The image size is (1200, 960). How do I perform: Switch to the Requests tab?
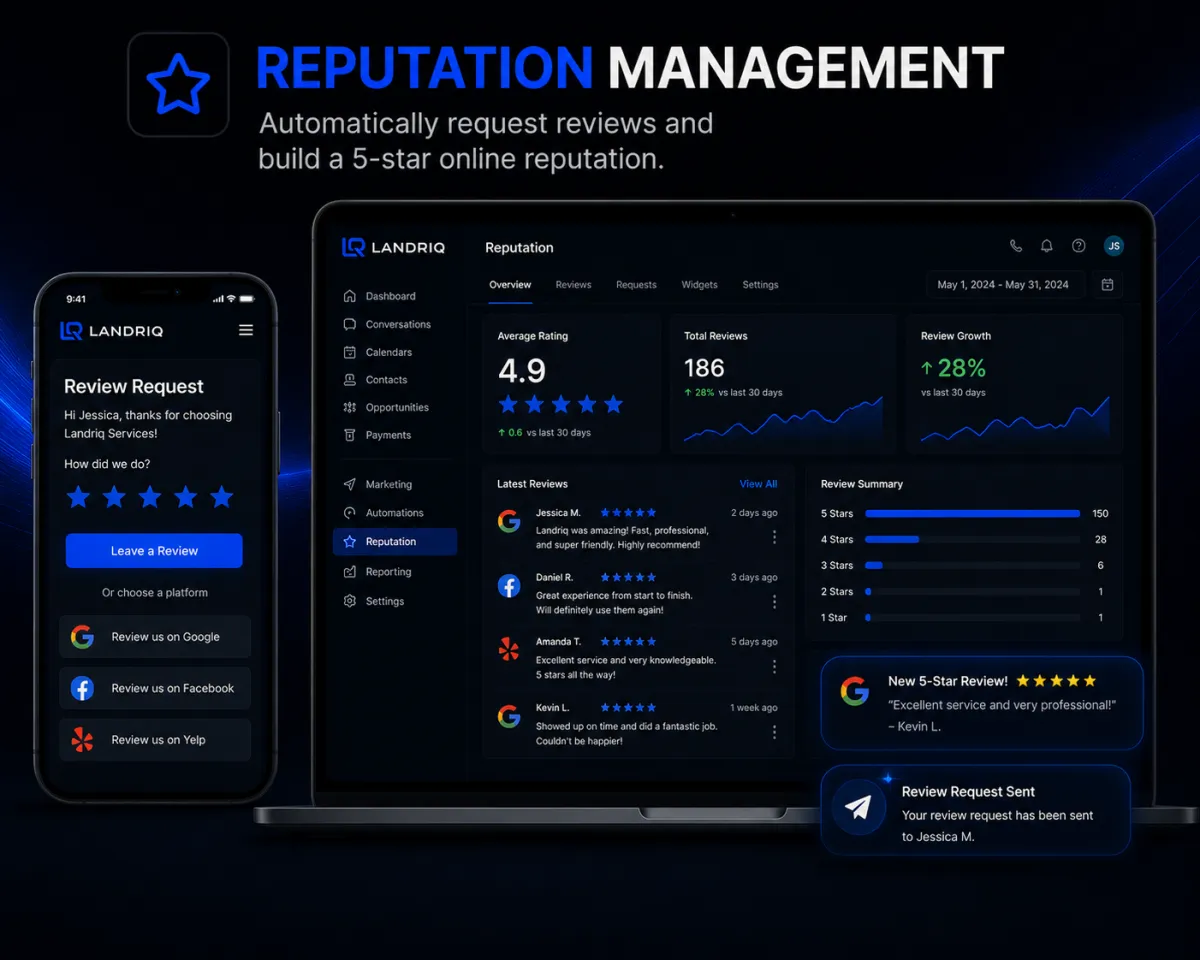pyautogui.click(x=636, y=285)
